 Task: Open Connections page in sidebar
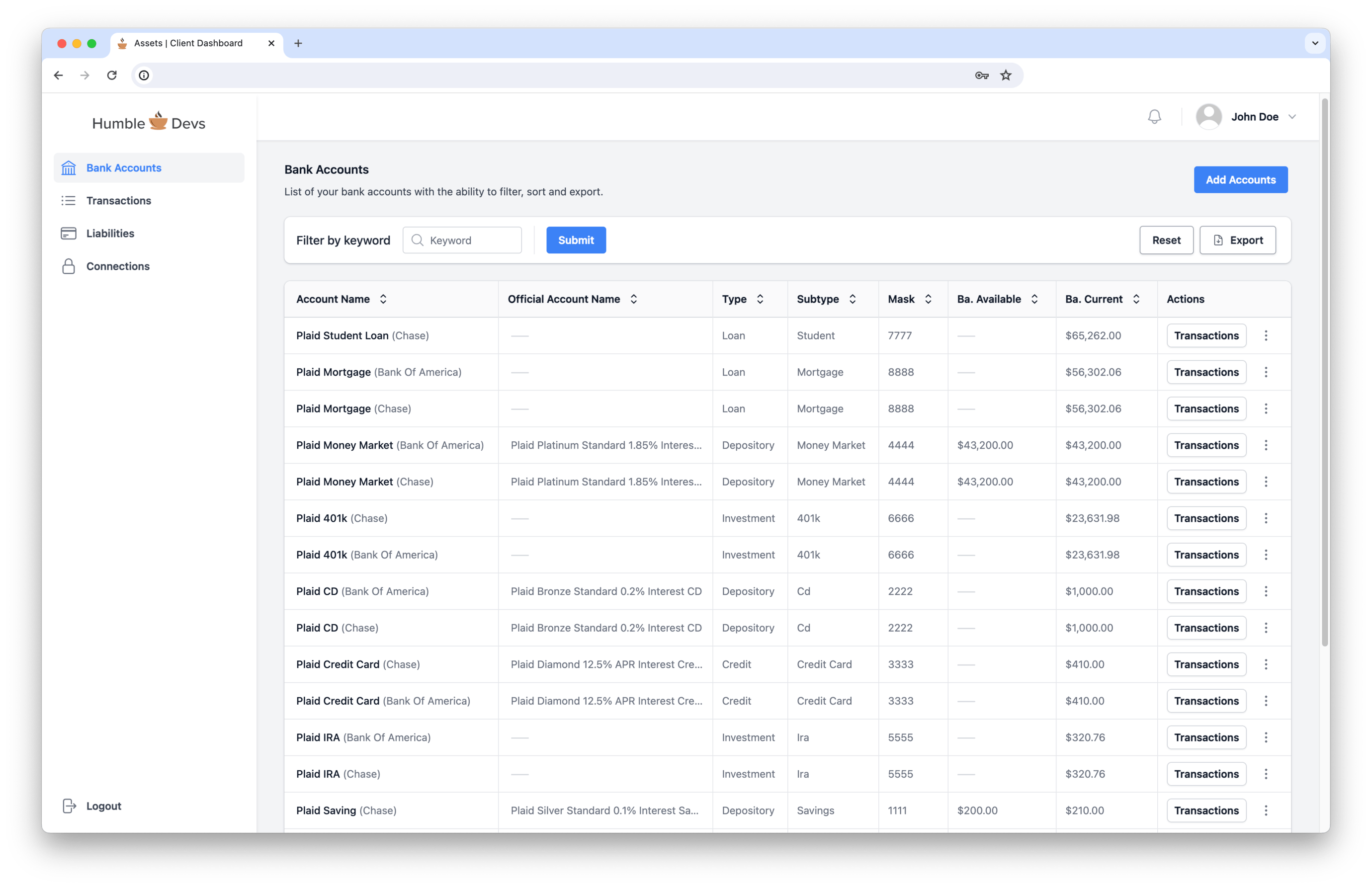[x=149, y=266]
